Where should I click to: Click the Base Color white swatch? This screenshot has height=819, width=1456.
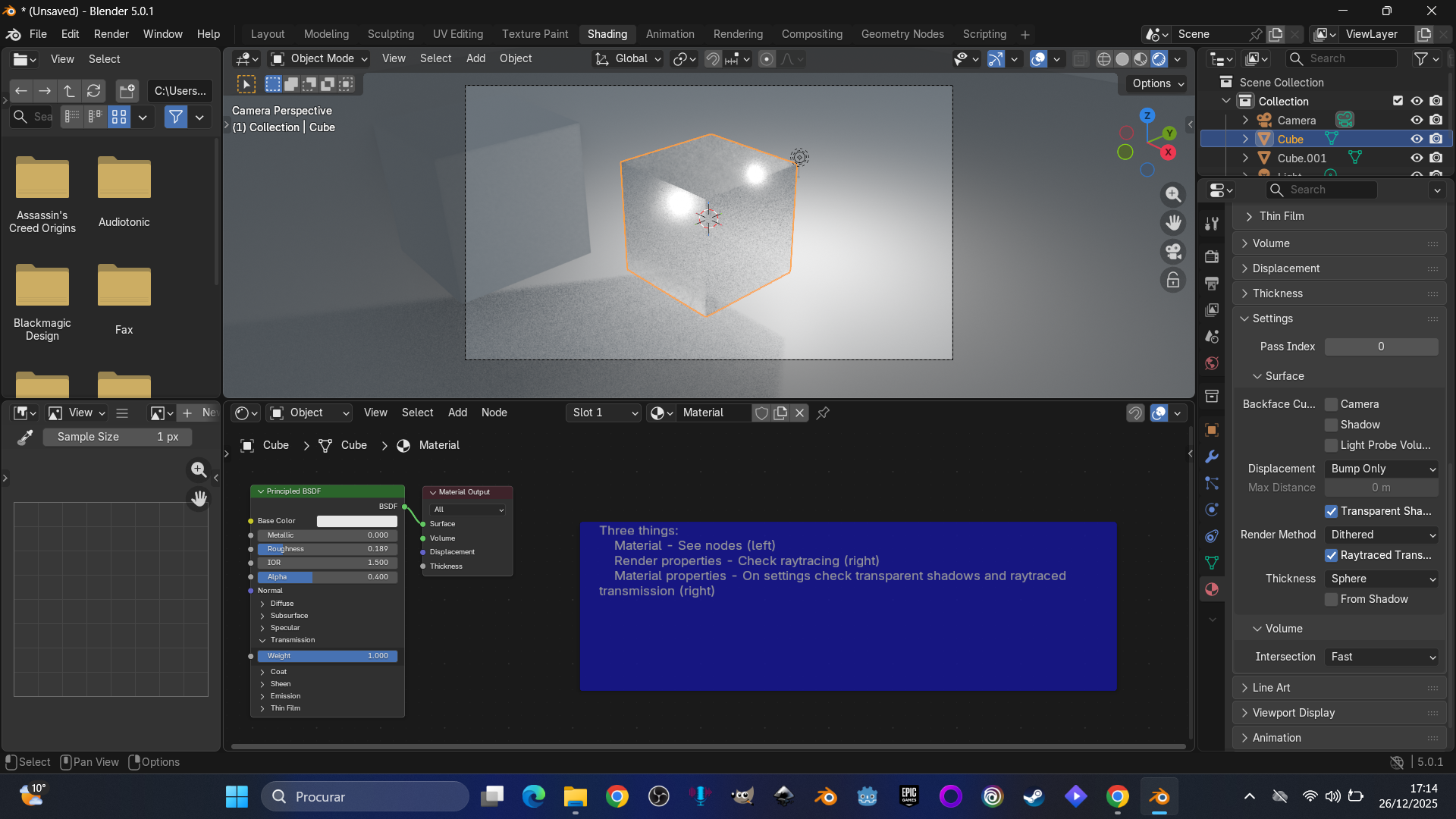(x=356, y=521)
